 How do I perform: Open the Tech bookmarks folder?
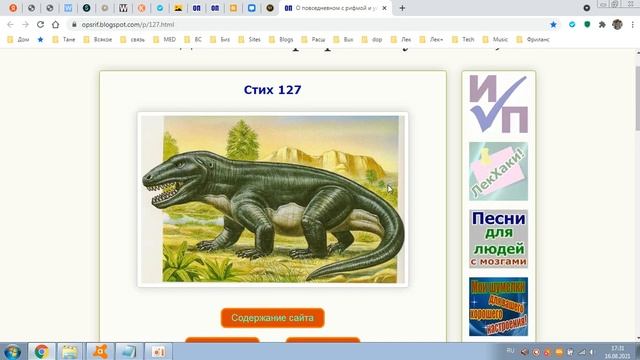tap(464, 40)
